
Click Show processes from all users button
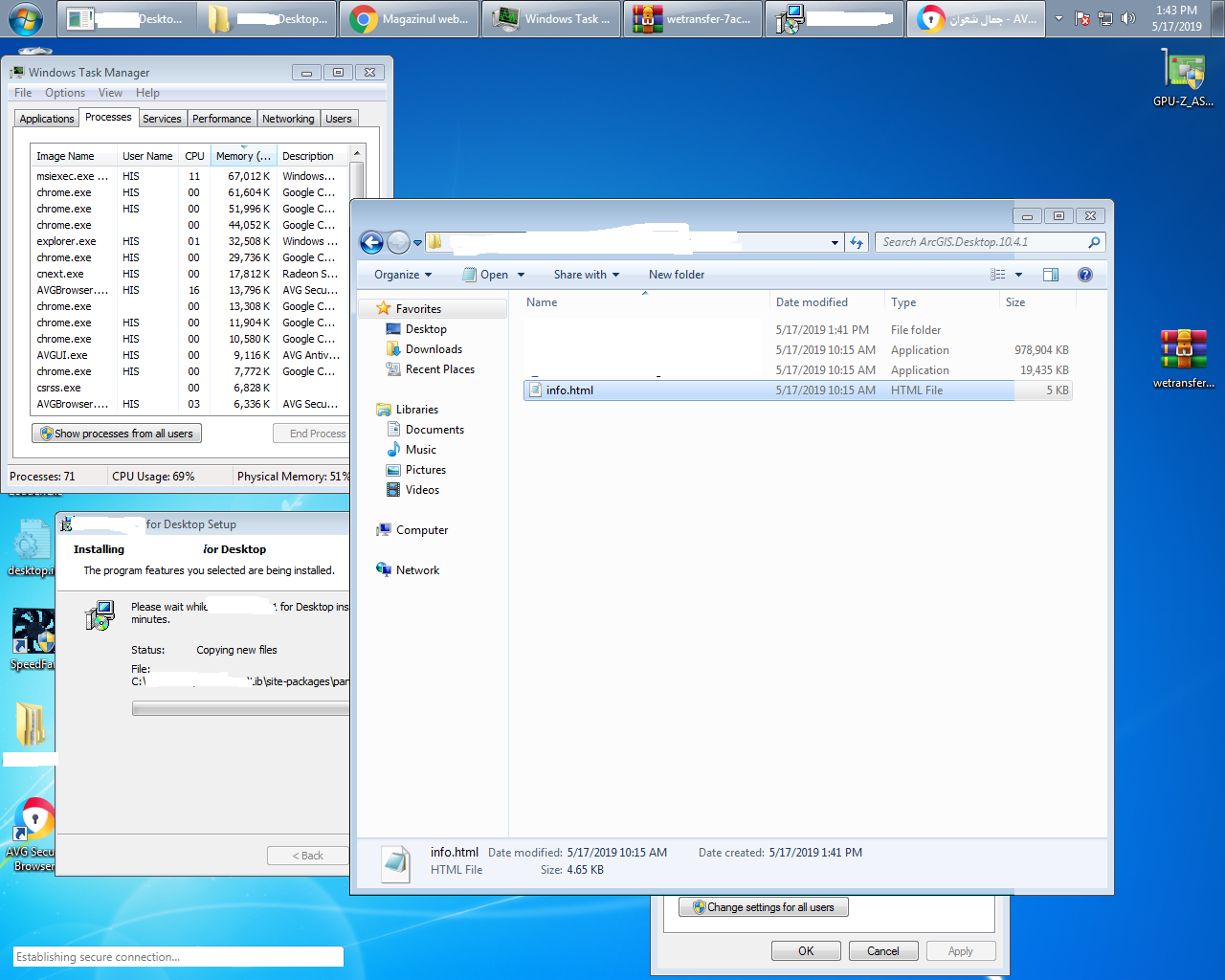pos(117,434)
